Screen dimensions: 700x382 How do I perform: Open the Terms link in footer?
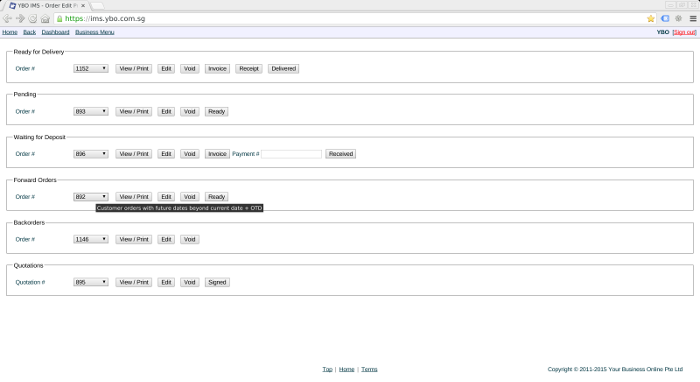click(x=369, y=369)
